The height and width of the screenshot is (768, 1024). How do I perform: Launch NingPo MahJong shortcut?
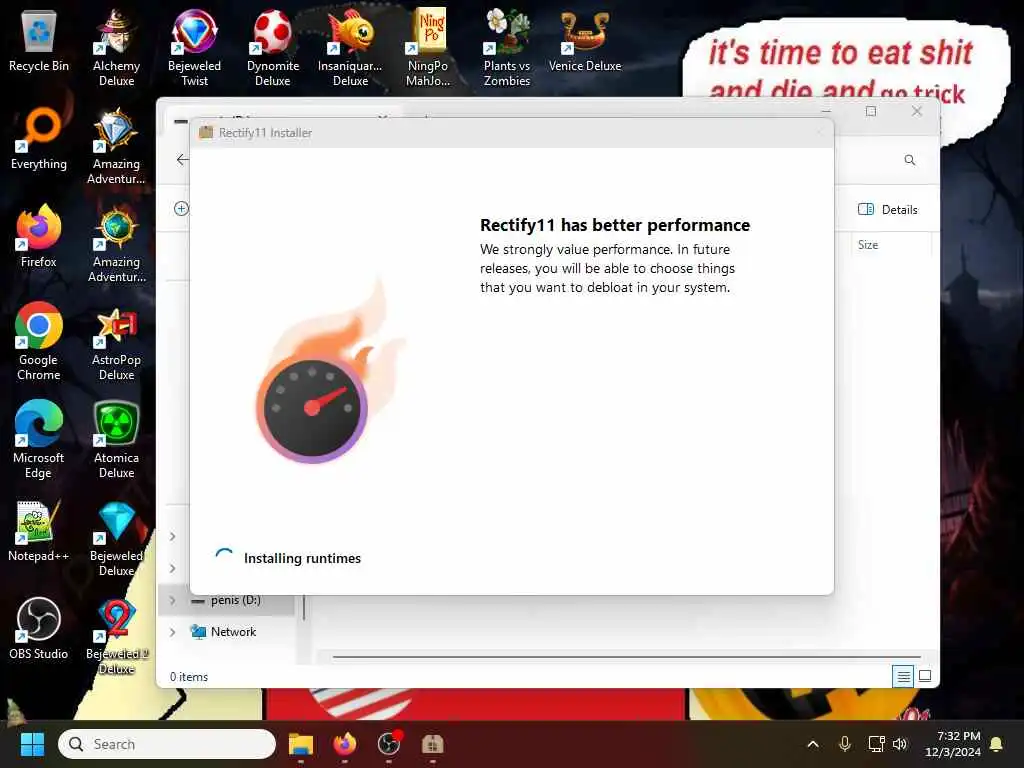[x=428, y=47]
